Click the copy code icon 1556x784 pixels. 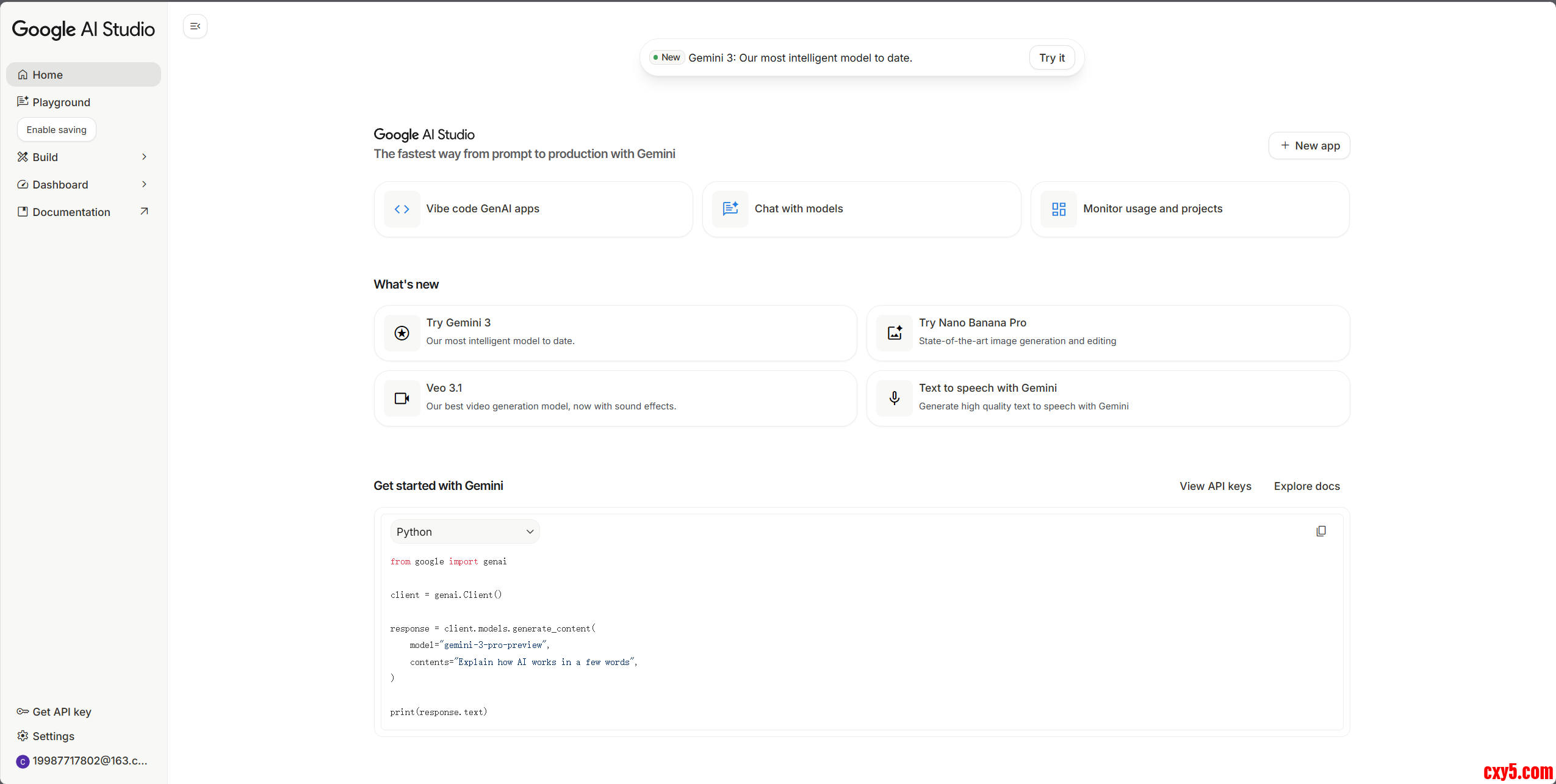(x=1320, y=531)
